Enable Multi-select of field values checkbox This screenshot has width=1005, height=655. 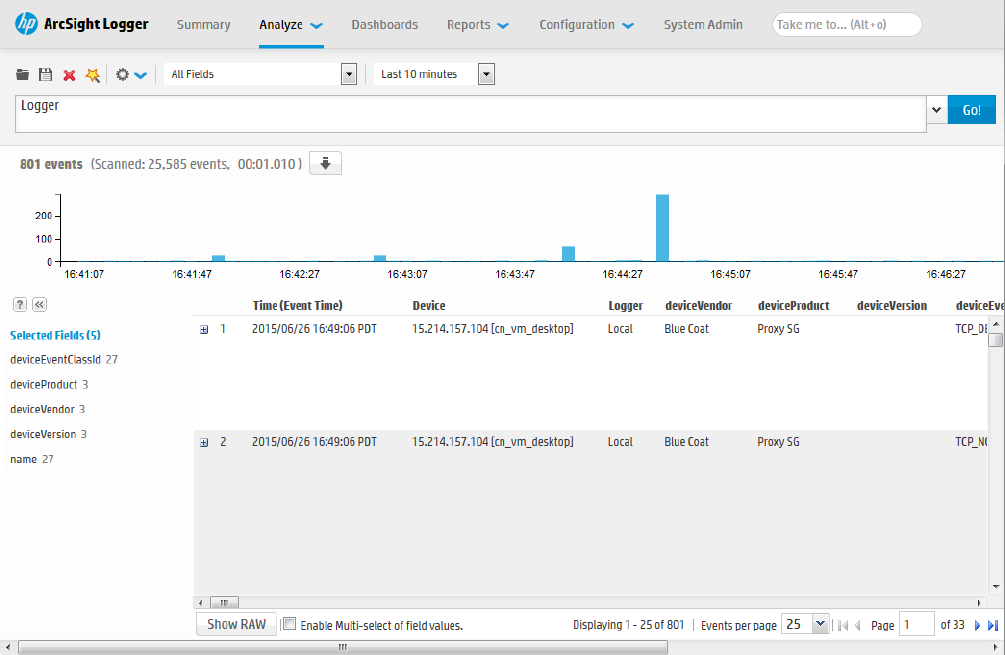[290, 624]
